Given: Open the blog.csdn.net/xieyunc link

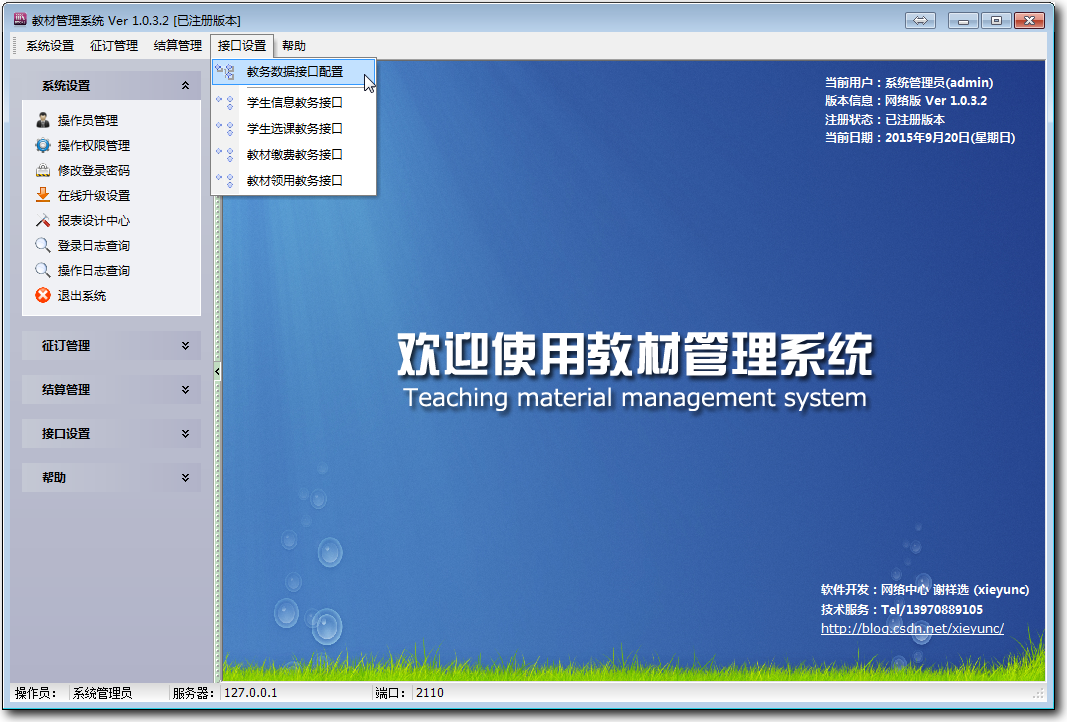Looking at the screenshot, I should click(912, 628).
